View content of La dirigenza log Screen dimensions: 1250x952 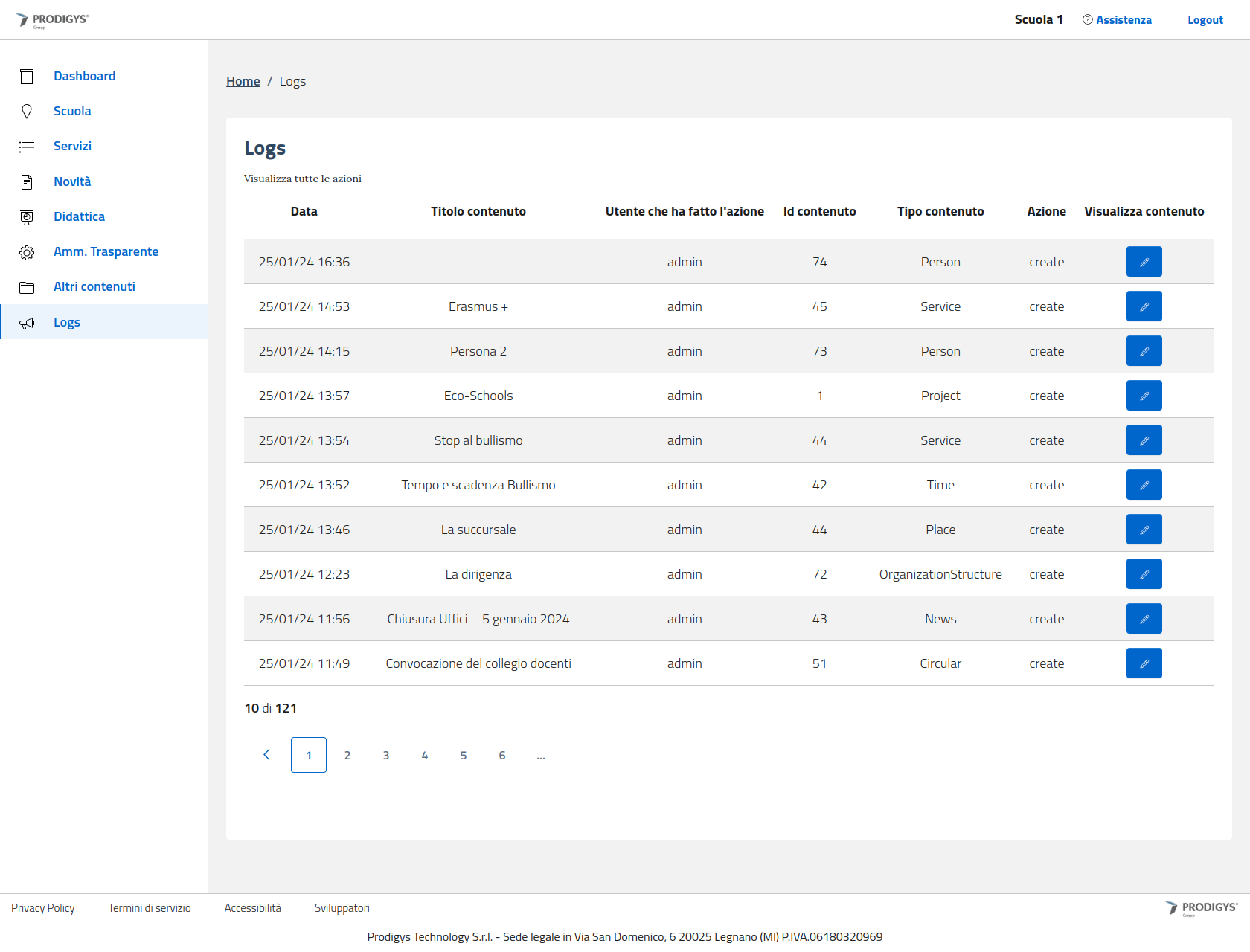[x=1144, y=574]
